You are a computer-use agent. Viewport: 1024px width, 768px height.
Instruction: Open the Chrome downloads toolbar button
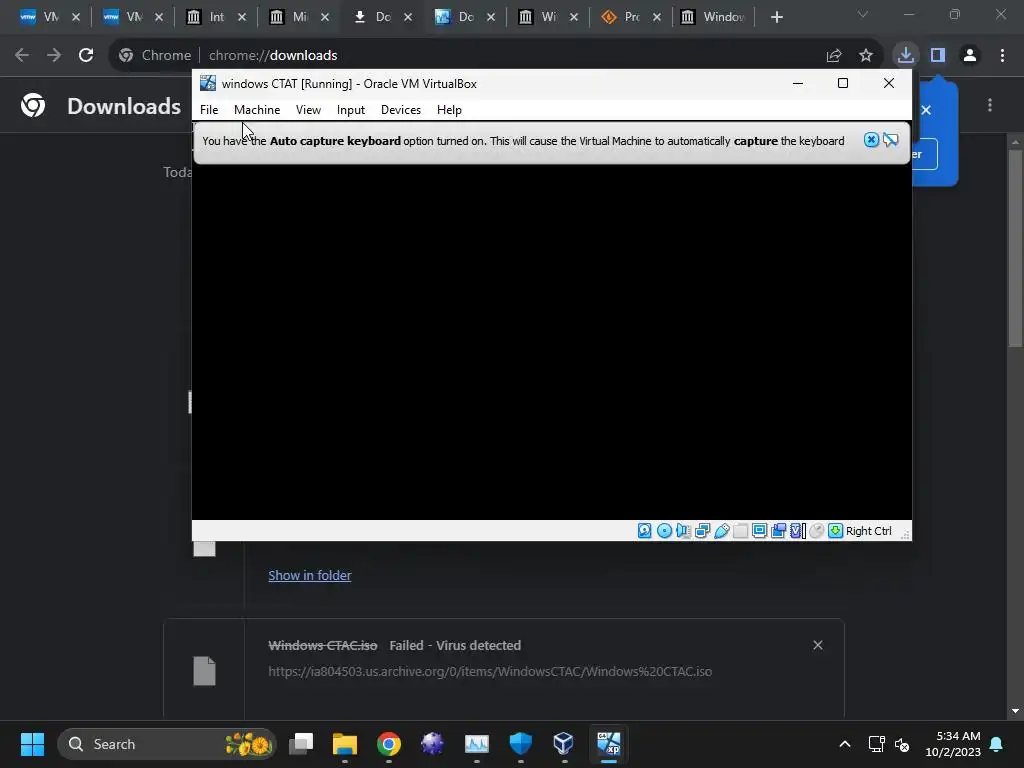coord(906,56)
